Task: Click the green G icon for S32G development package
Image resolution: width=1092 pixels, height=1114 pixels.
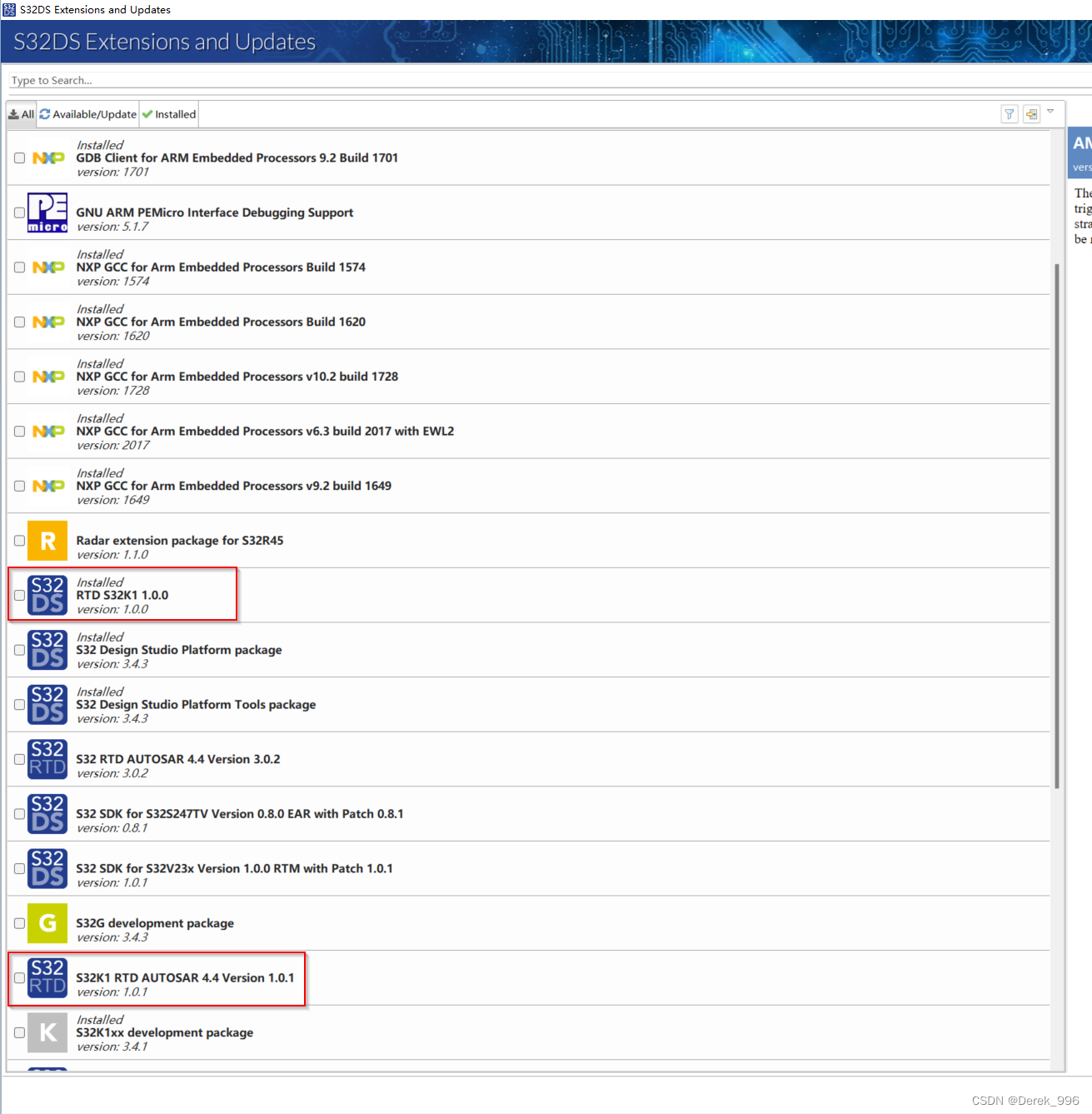Action: (x=47, y=923)
